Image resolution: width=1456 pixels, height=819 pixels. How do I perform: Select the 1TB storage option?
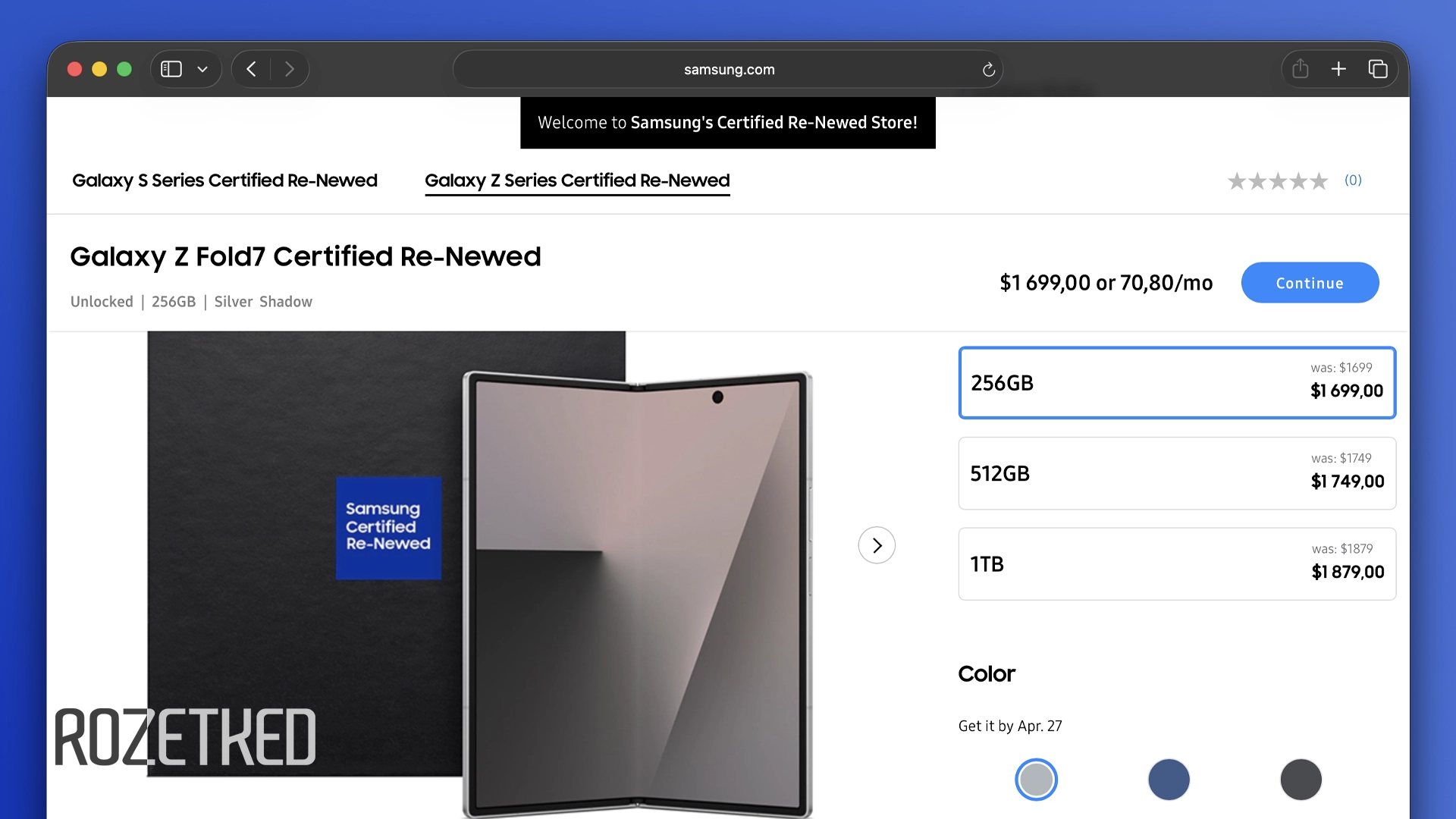1176,563
